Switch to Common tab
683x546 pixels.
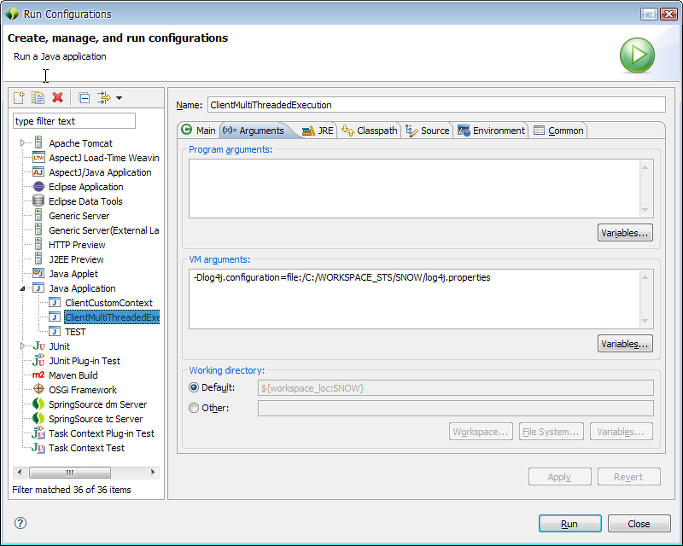pyautogui.click(x=558, y=130)
